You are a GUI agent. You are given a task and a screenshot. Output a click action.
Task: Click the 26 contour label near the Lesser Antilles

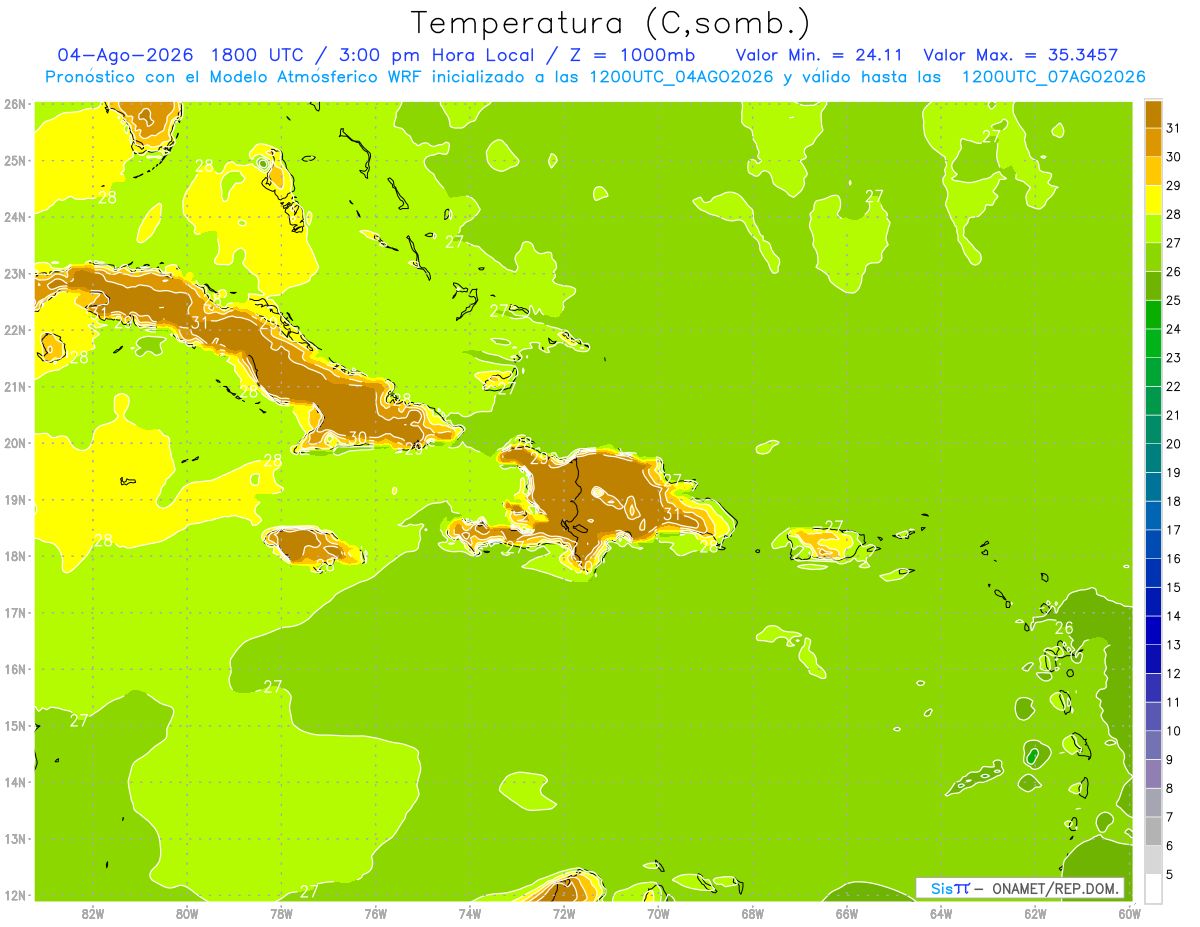coord(1064,628)
